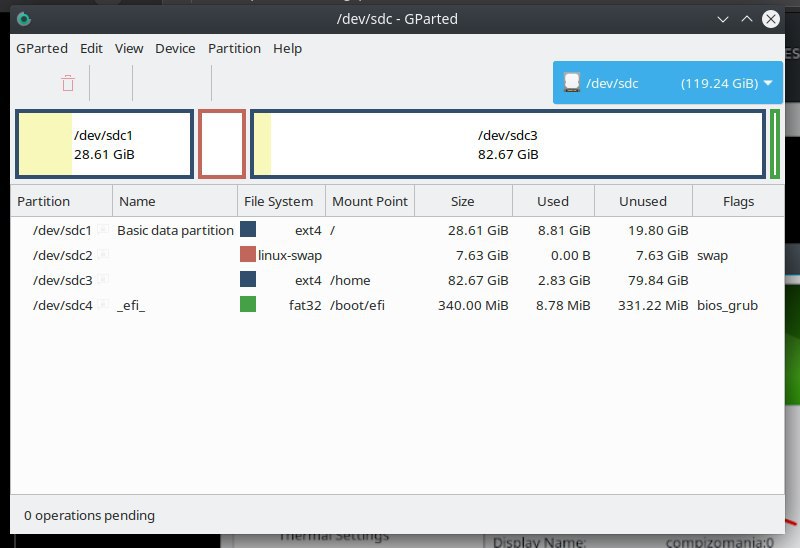Maximize the GParted window with the up chevron
The height and width of the screenshot is (548, 800).
click(x=746, y=19)
